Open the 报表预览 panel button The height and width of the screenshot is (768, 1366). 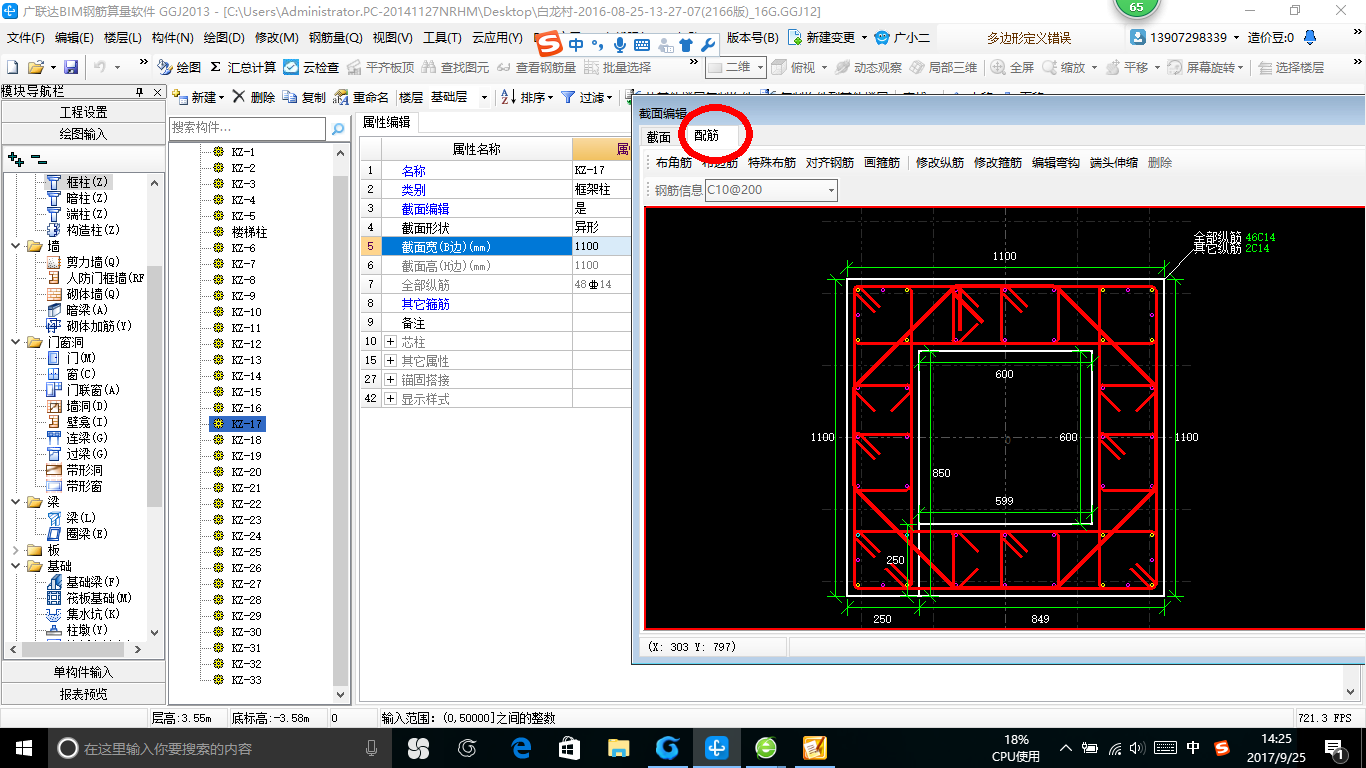click(83, 693)
